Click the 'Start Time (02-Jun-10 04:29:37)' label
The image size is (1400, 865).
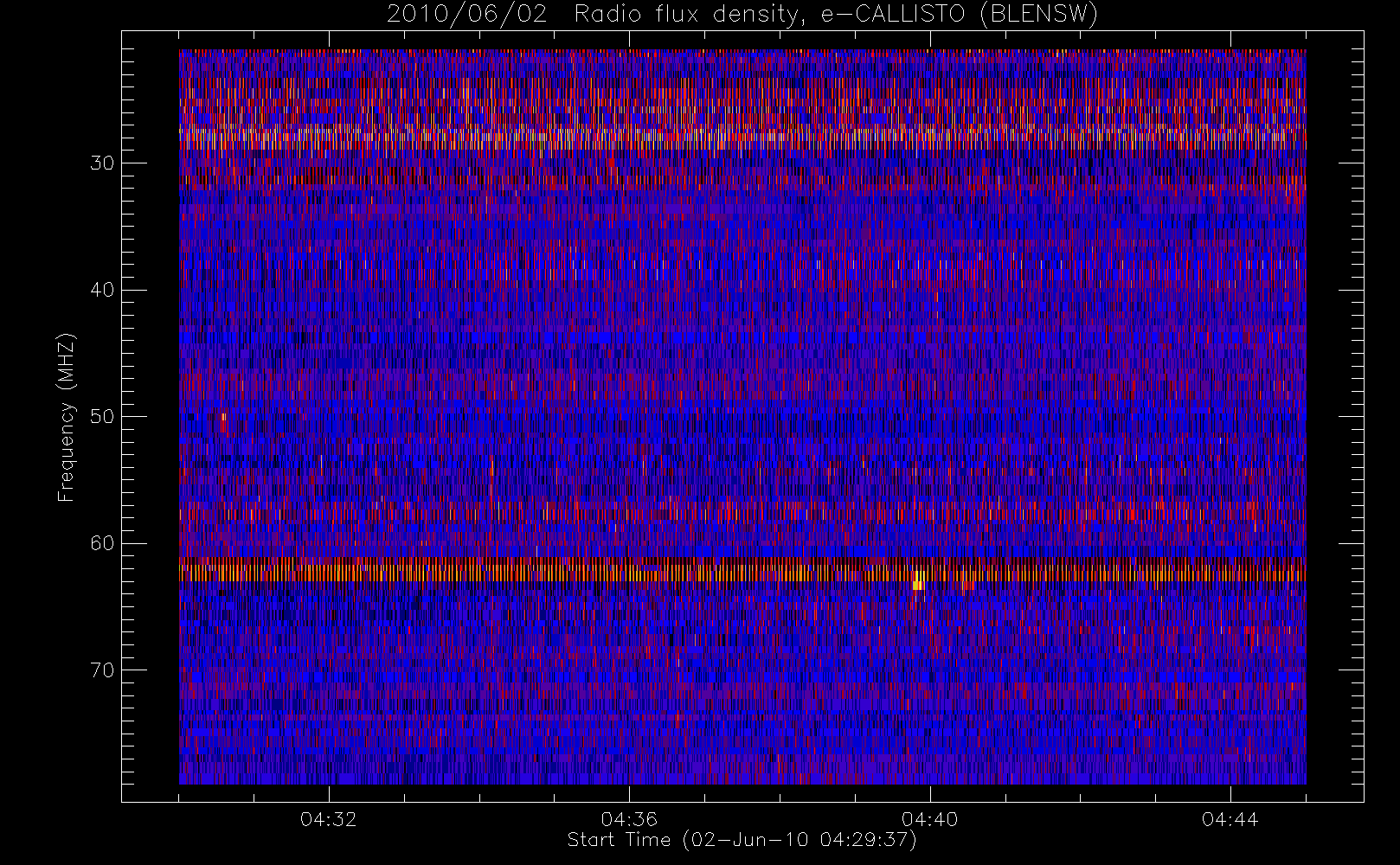[742, 840]
